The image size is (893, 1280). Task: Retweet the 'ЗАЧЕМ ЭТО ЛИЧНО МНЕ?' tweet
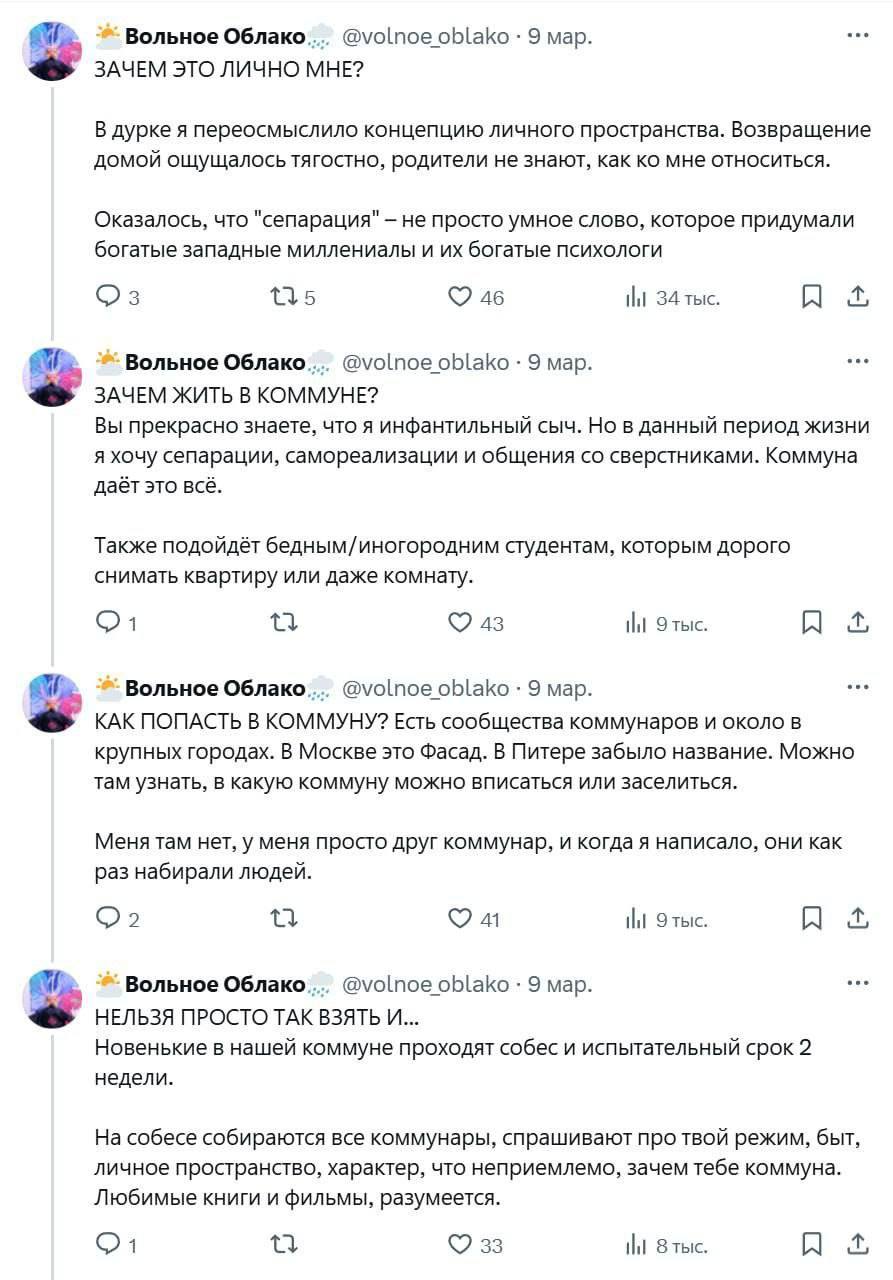coord(284,296)
